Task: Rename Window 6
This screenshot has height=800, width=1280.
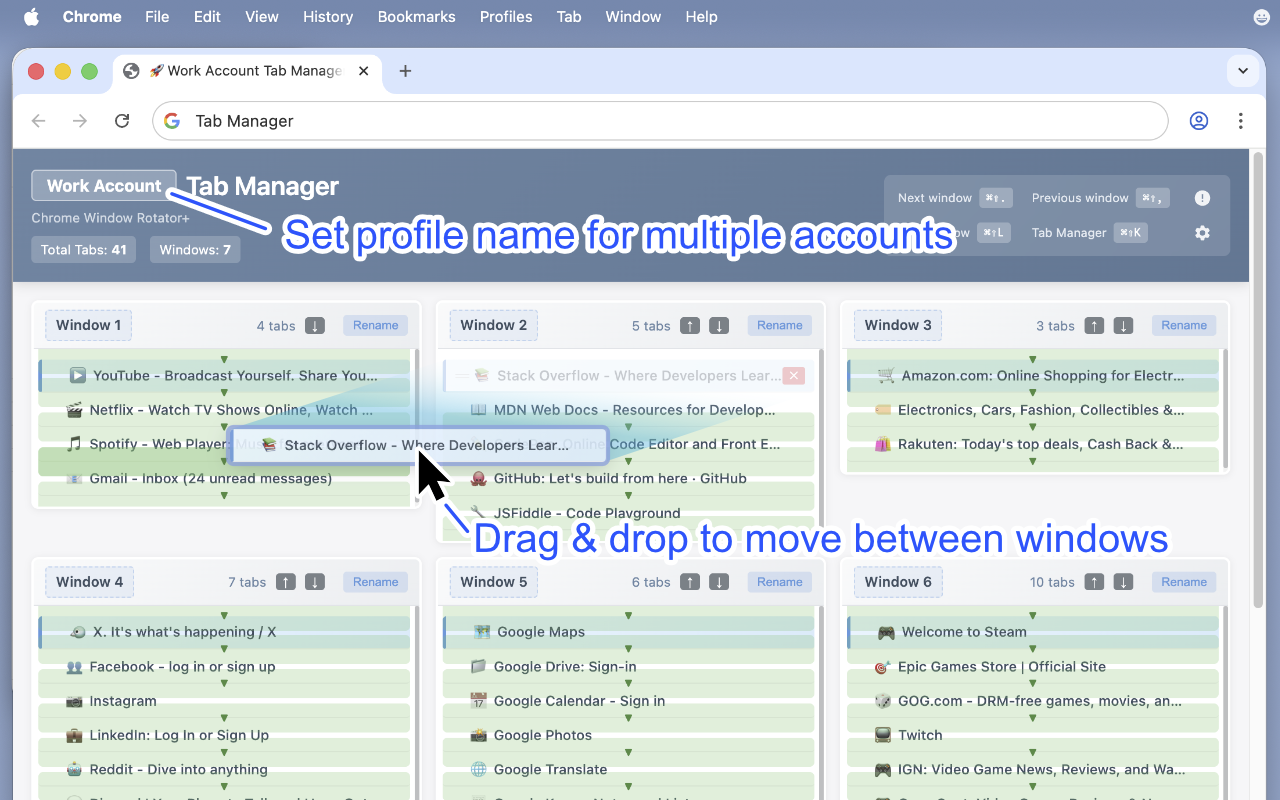Action: click(1185, 582)
